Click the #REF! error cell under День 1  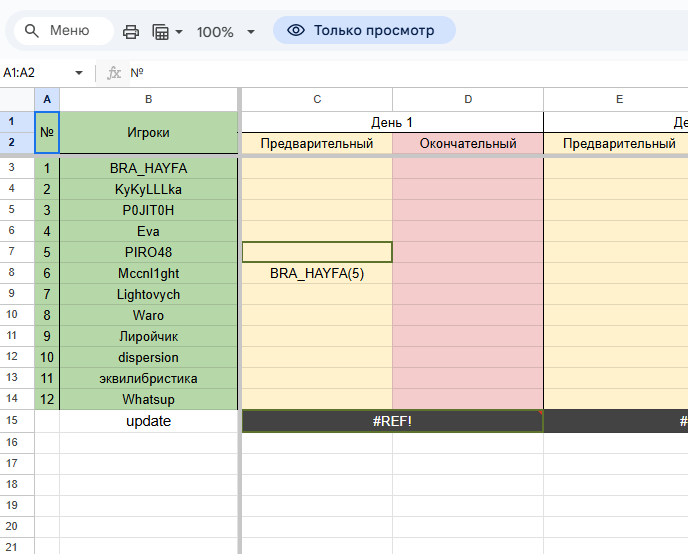tap(392, 421)
